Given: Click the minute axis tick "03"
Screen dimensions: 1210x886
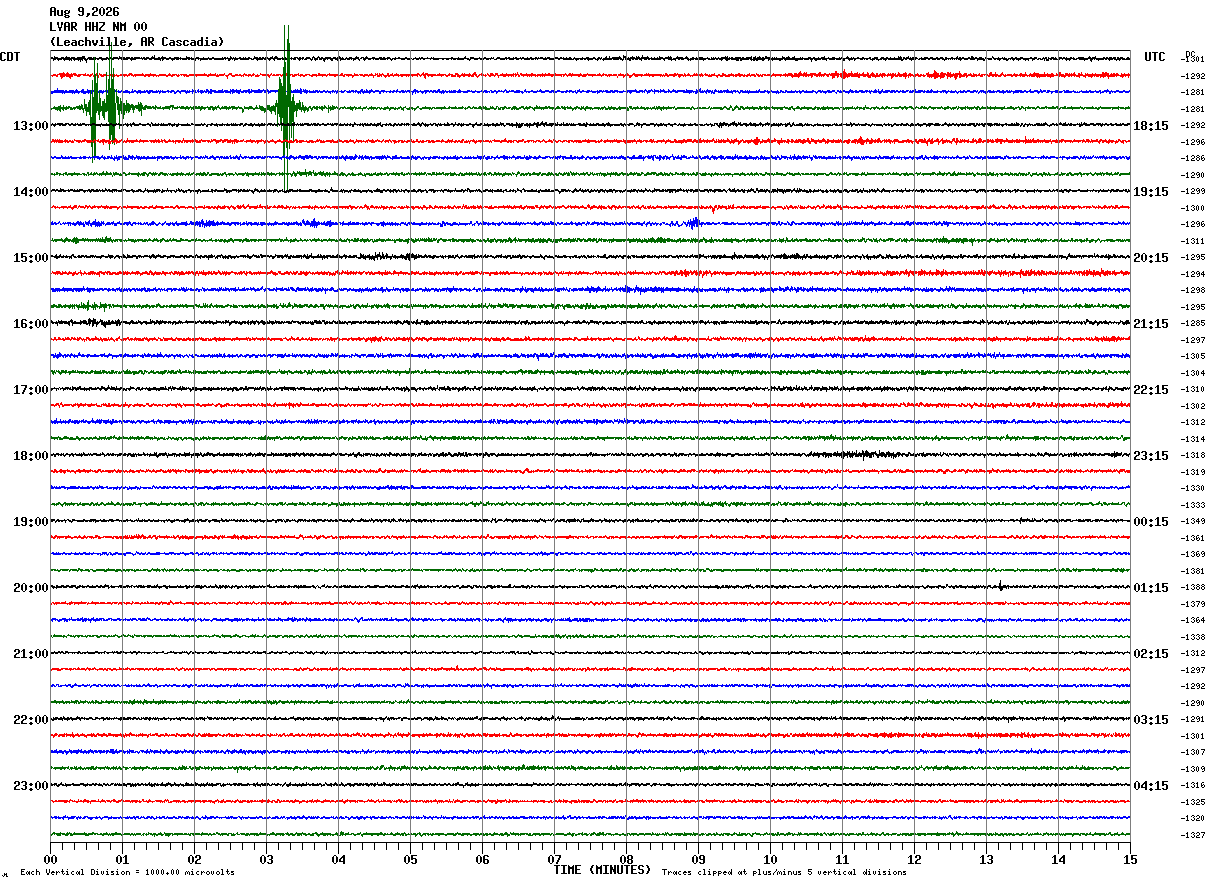Looking at the screenshot, I should [x=266, y=859].
